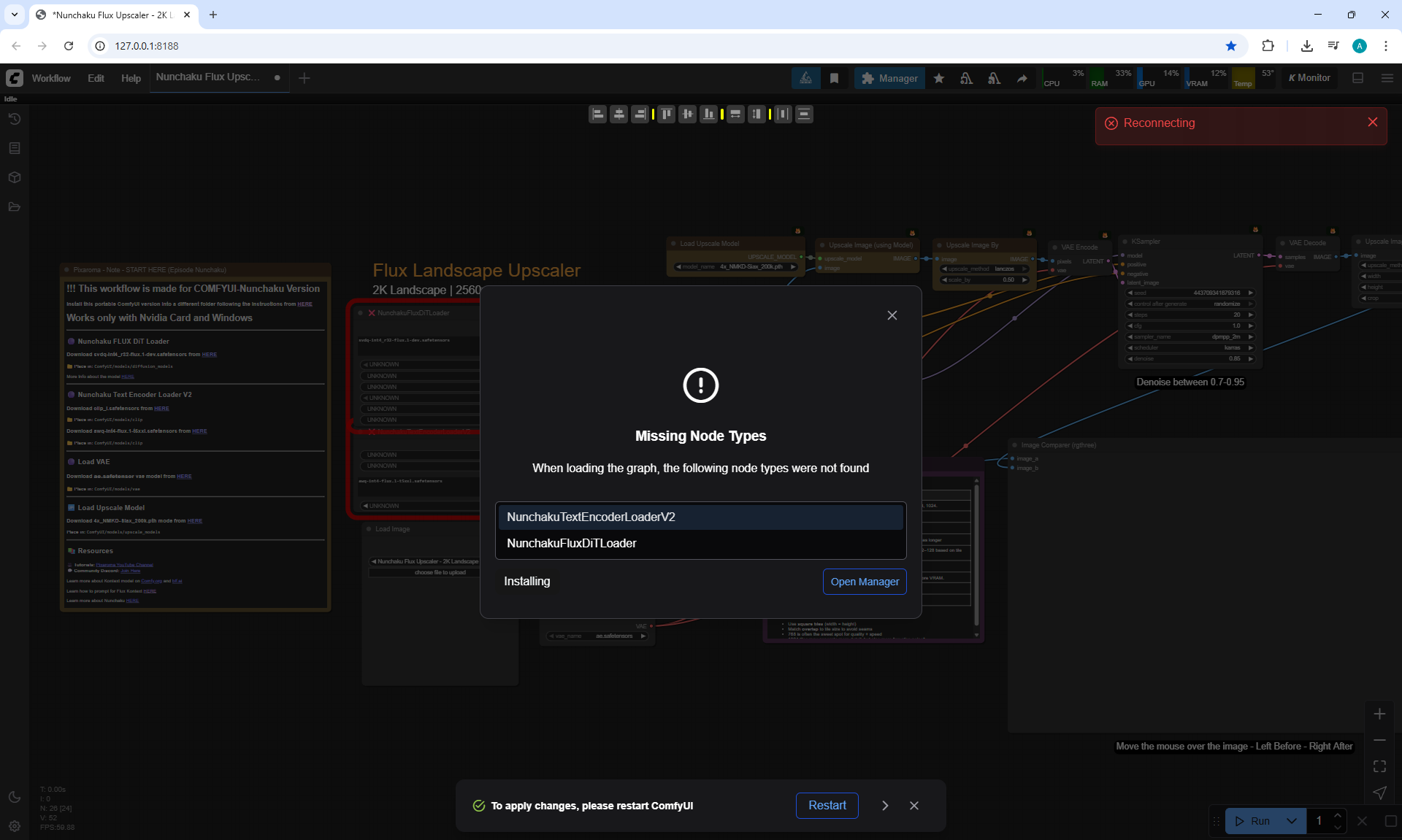This screenshot has width=1402, height=840.
Task: Toggle the bottom panel icon
Action: point(1357,78)
